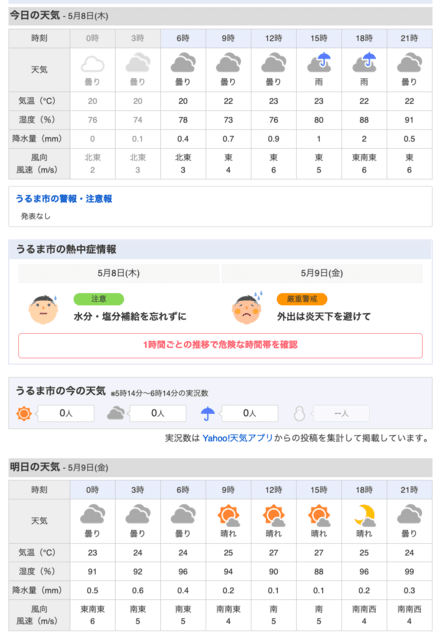Click the green 注意 warning badge
The height and width of the screenshot is (640, 441).
(98, 299)
